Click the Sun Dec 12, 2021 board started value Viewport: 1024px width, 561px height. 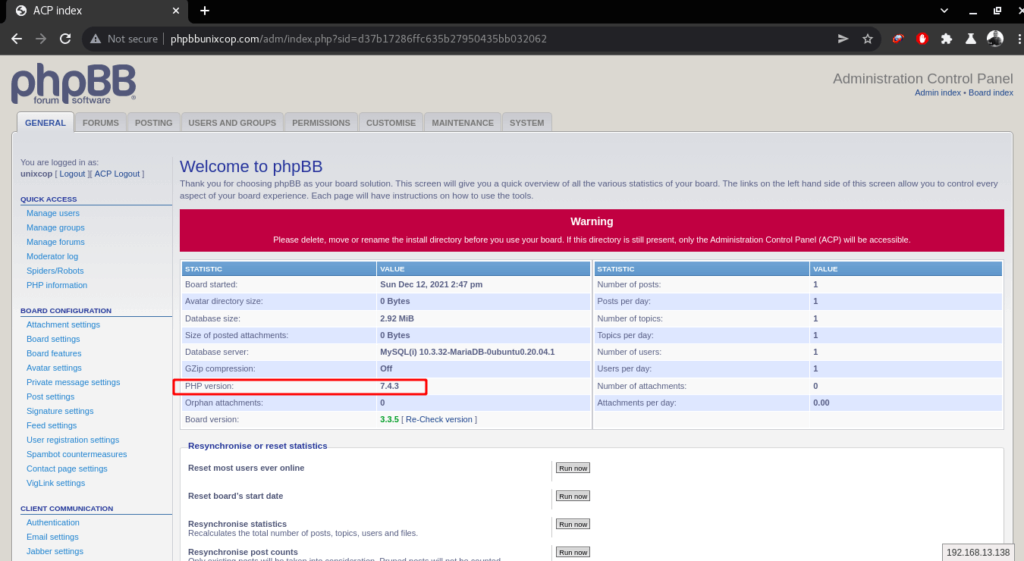point(431,285)
